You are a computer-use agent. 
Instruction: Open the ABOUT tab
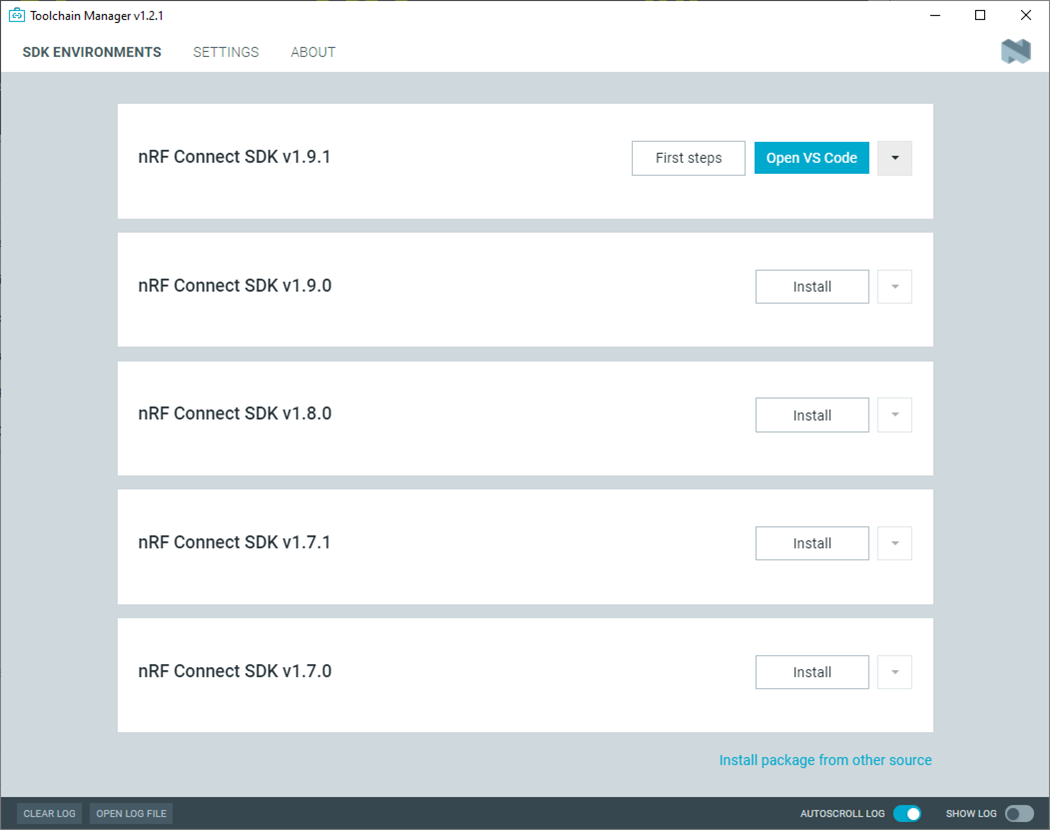pyautogui.click(x=312, y=52)
